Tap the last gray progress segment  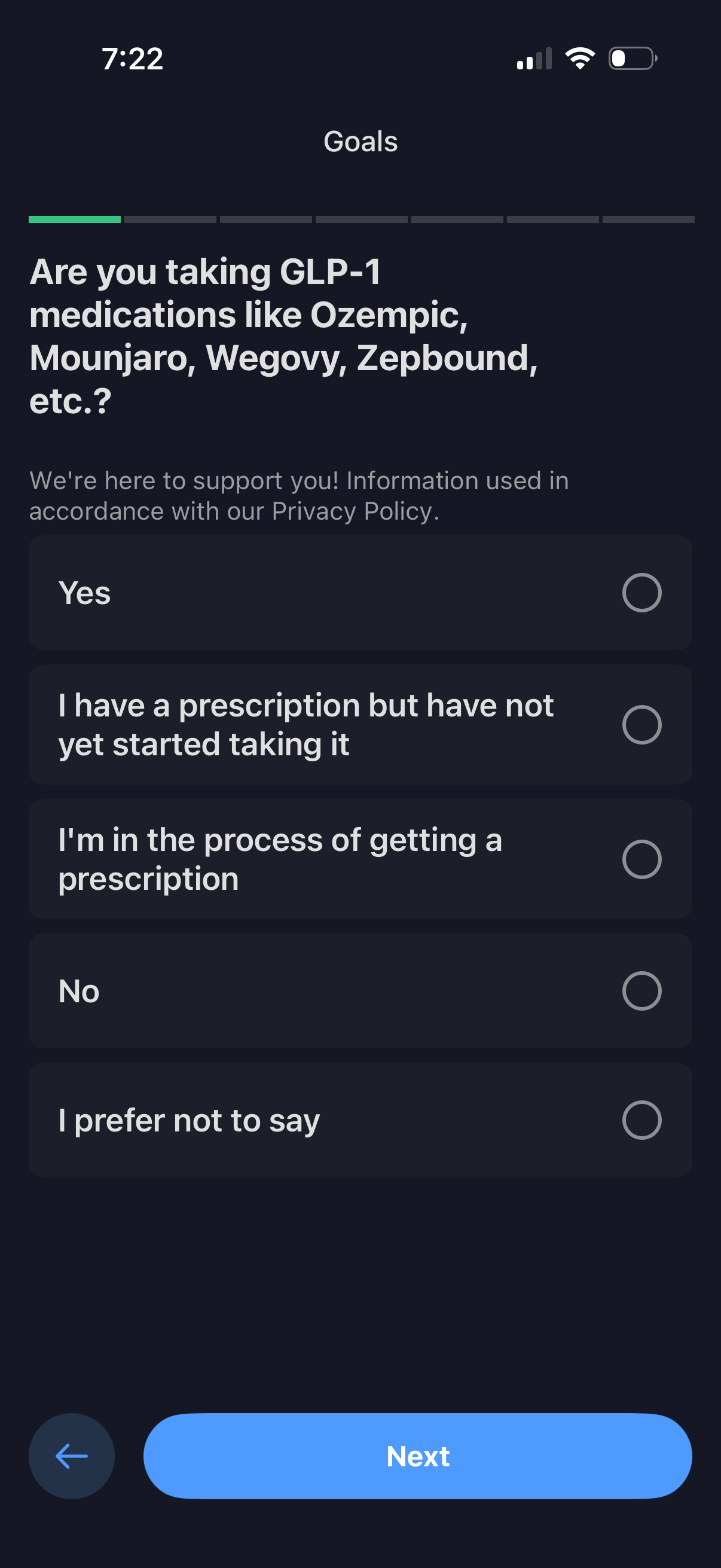tap(648, 219)
